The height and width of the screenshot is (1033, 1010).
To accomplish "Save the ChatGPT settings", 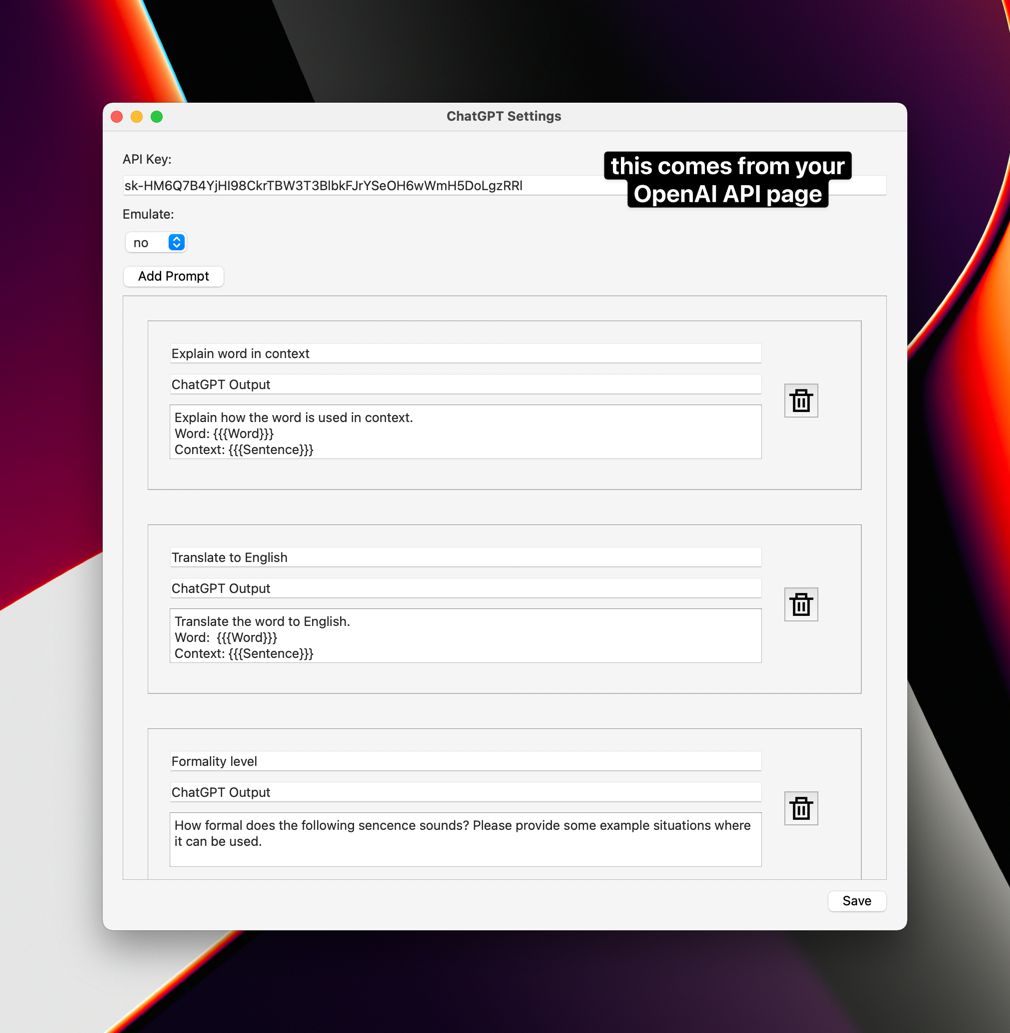I will click(856, 901).
